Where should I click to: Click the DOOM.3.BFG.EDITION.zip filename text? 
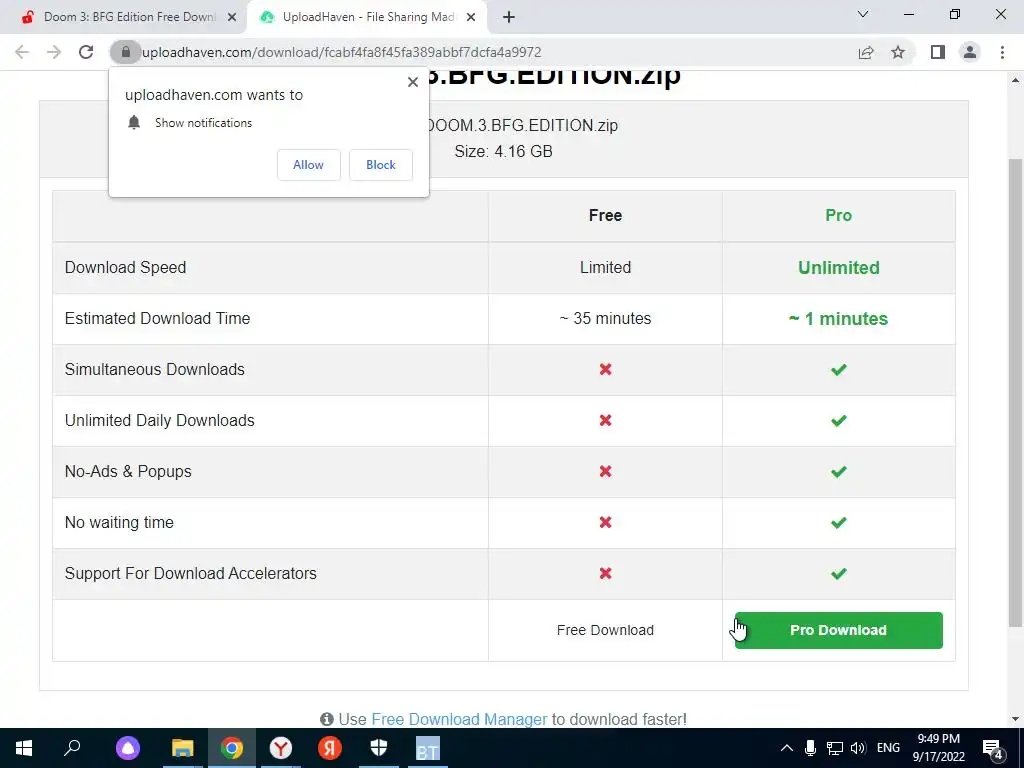coord(523,125)
